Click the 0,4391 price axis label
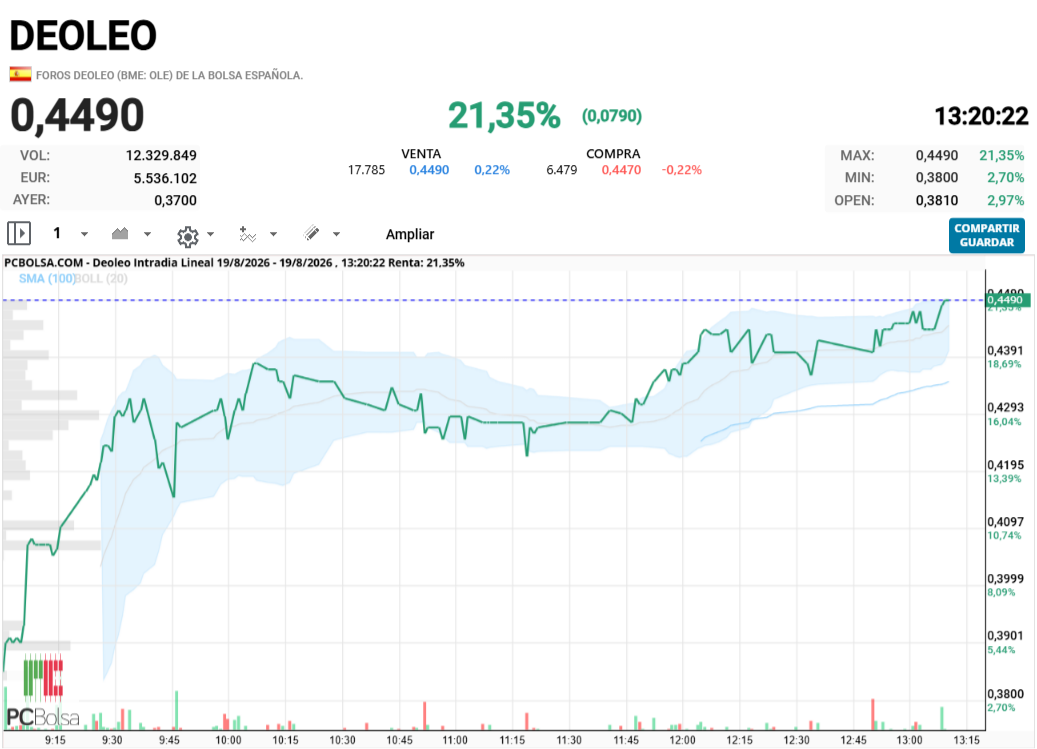1037x749 pixels. click(1005, 350)
